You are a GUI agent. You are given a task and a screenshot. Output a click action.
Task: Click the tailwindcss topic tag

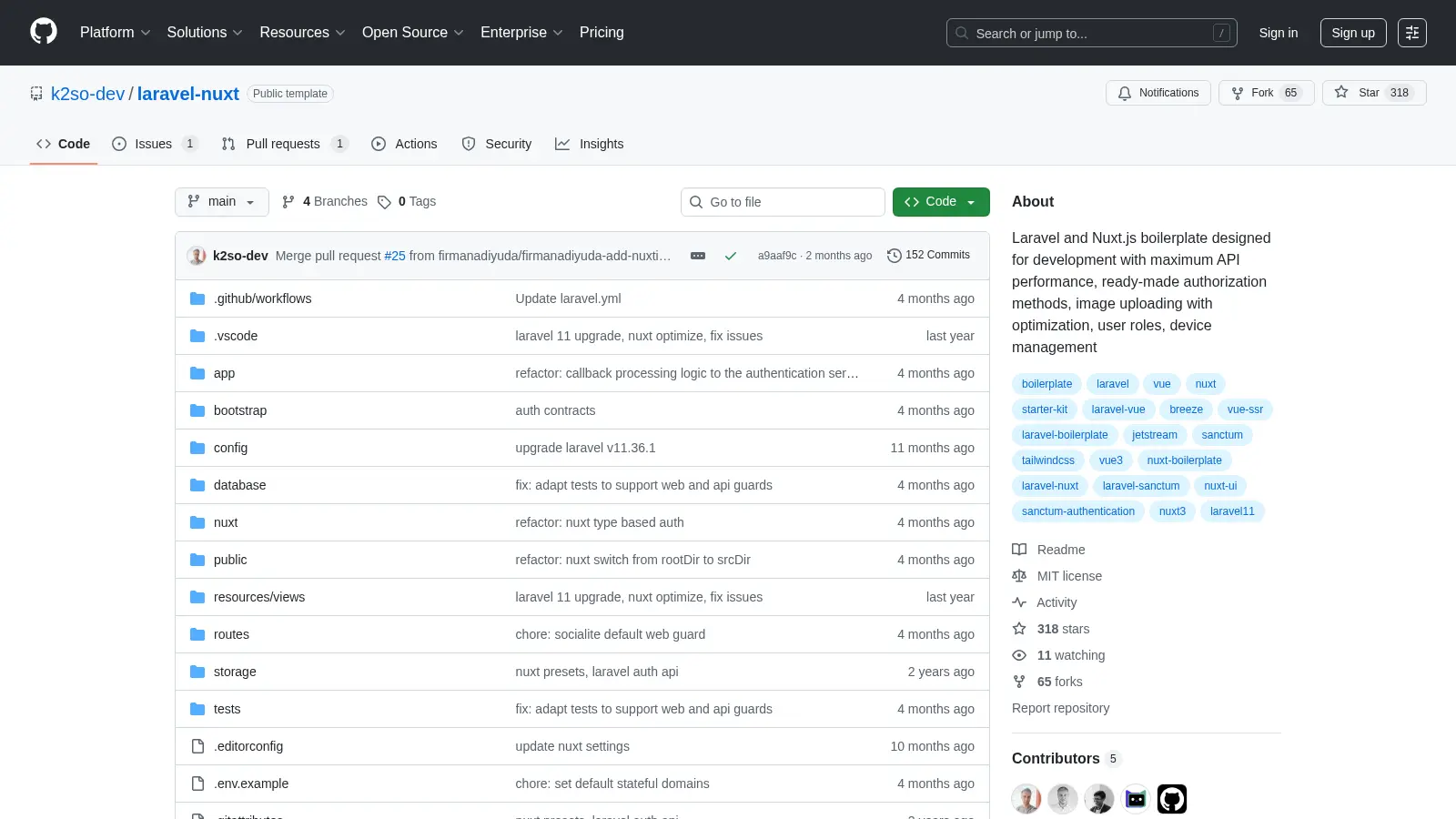(1048, 460)
